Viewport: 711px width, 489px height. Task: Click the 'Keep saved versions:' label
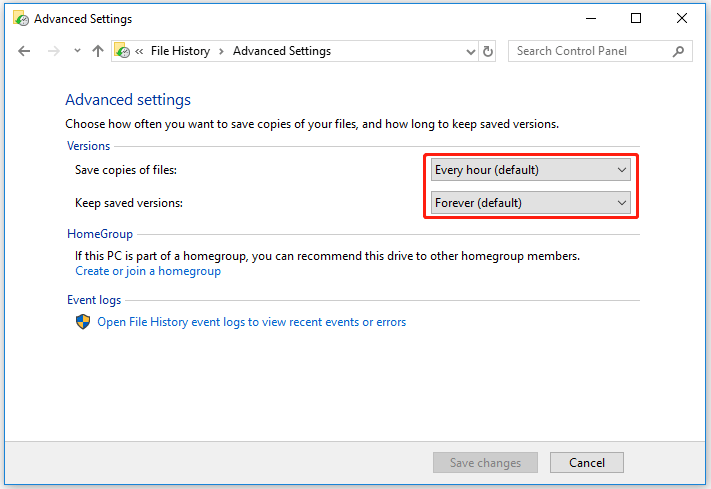pyautogui.click(x=129, y=203)
